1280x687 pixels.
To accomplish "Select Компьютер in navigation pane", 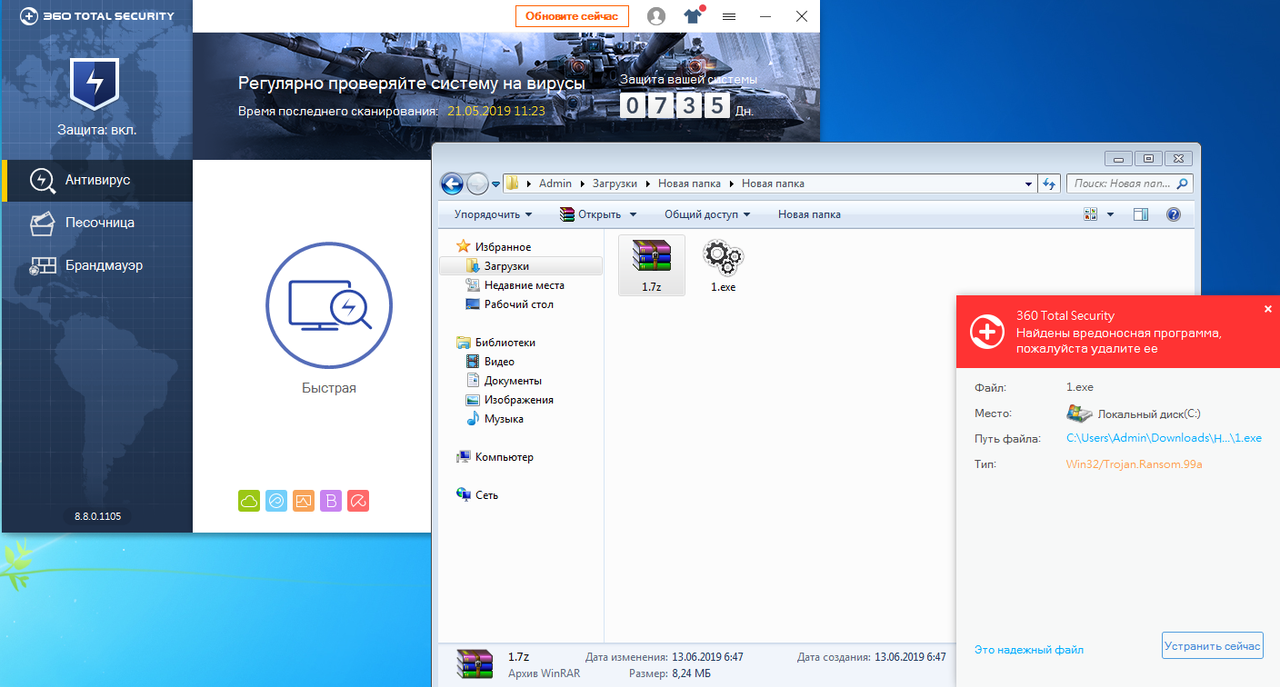I will pos(504,457).
